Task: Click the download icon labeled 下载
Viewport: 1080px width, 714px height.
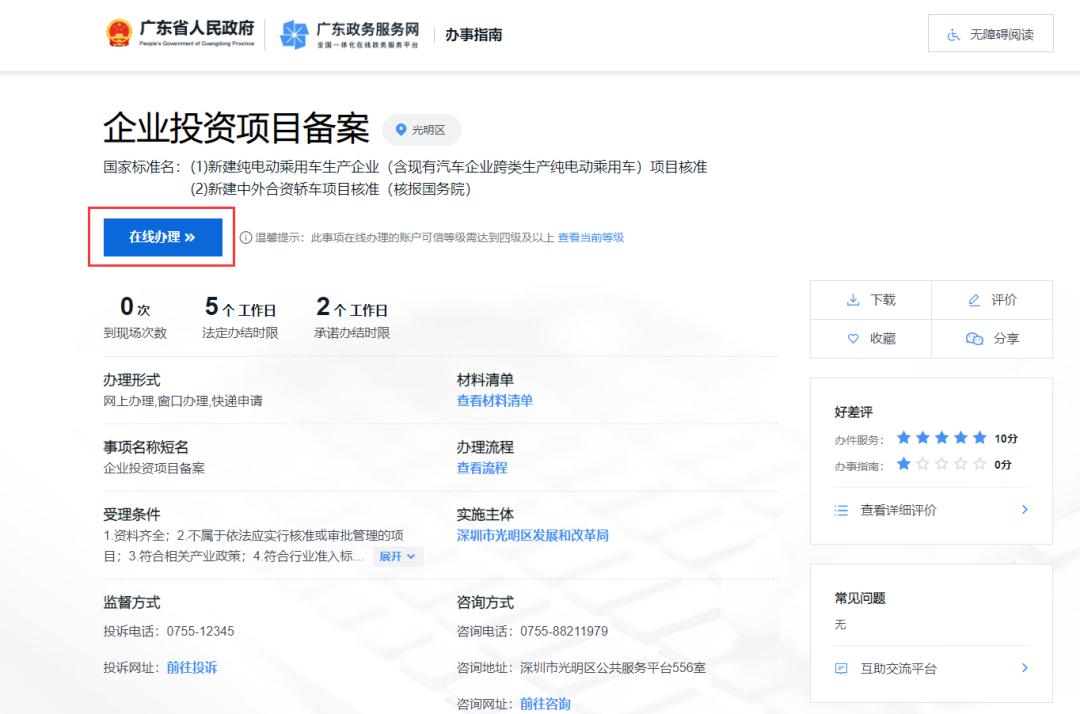Action: pyautogui.click(x=853, y=300)
